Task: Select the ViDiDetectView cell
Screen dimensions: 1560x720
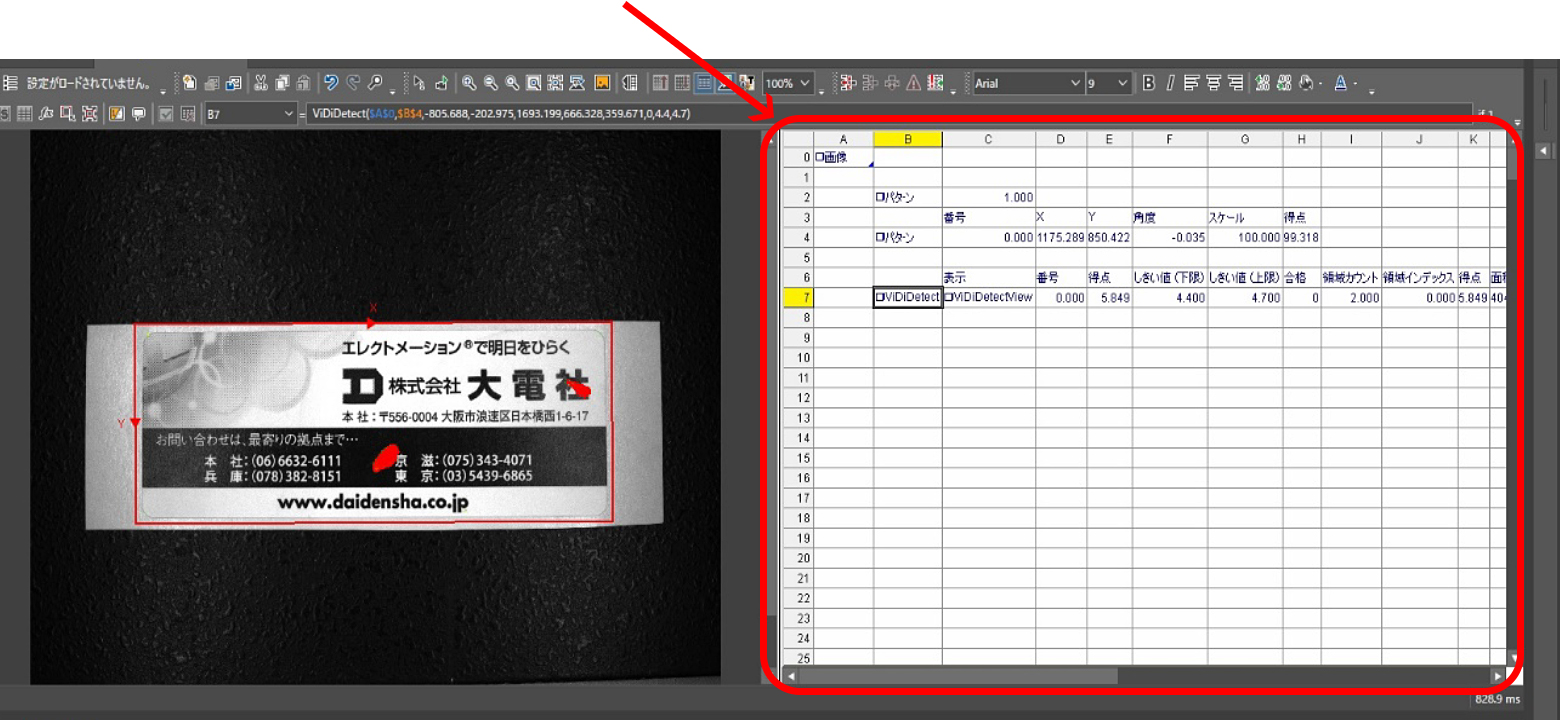Action: pyautogui.click(x=988, y=297)
